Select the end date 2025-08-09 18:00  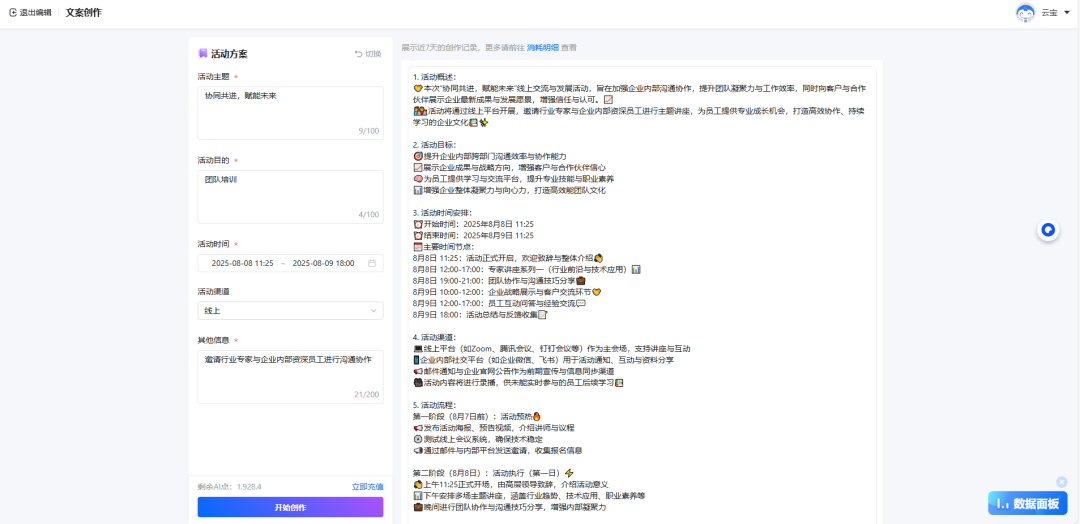tap(323, 263)
